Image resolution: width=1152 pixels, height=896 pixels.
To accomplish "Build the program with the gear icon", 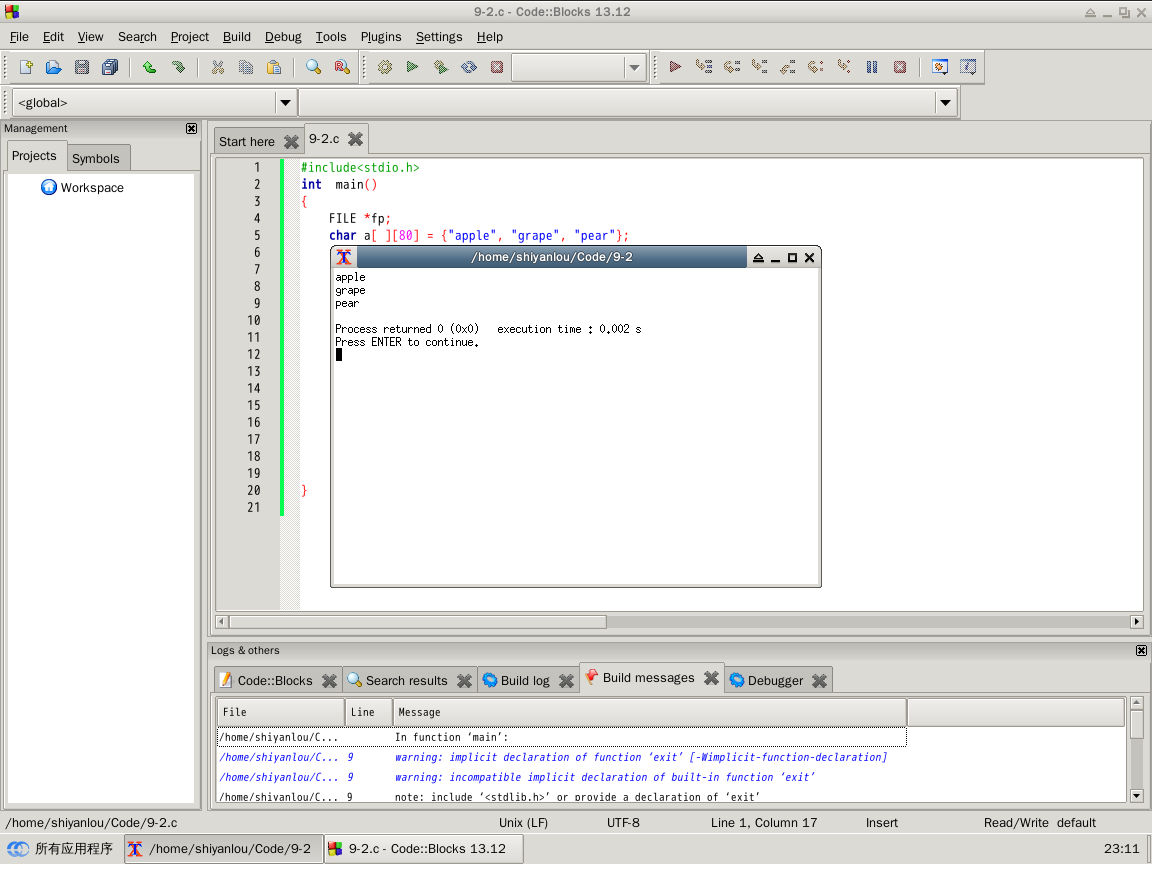I will (384, 67).
